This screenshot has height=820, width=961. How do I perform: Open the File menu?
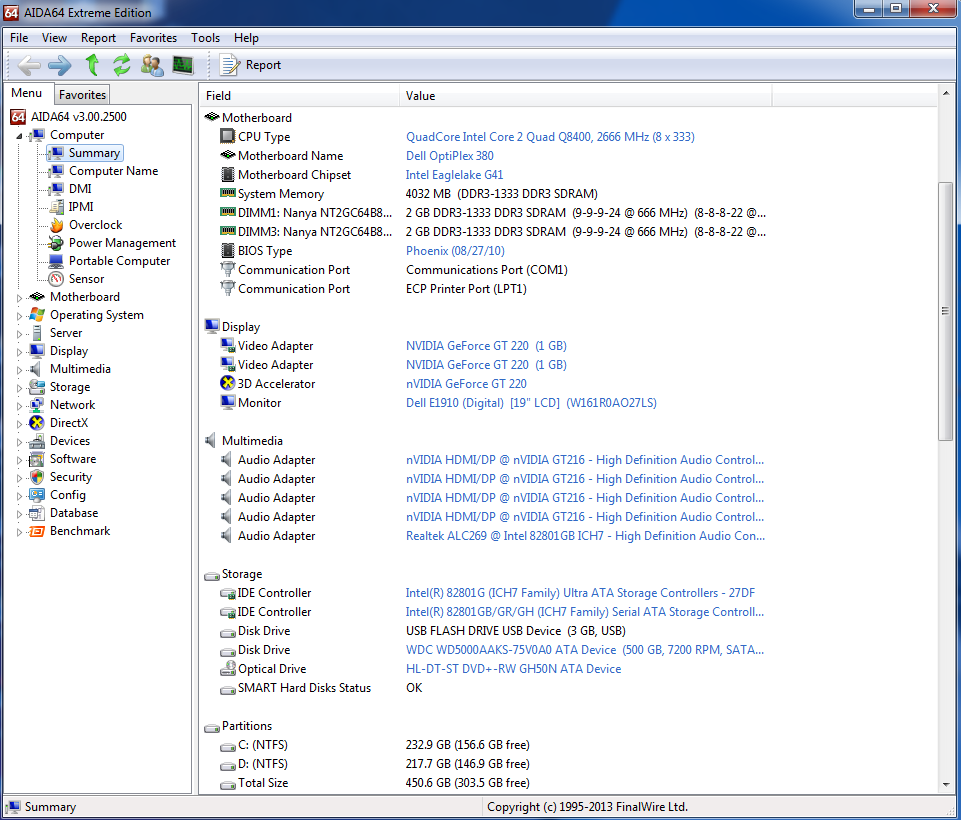[19, 38]
